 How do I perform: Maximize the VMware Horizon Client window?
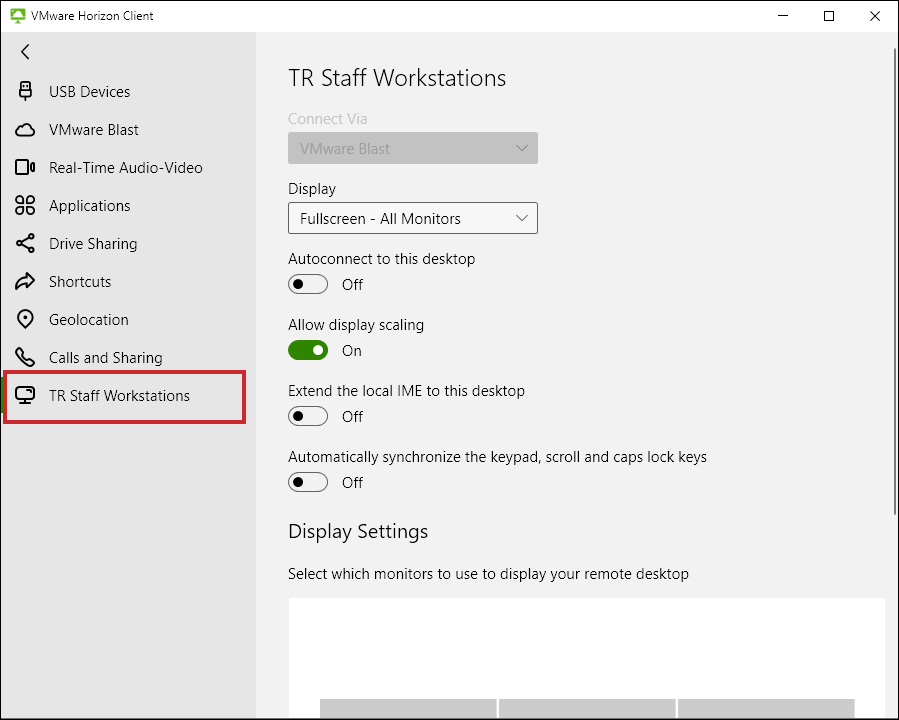828,16
